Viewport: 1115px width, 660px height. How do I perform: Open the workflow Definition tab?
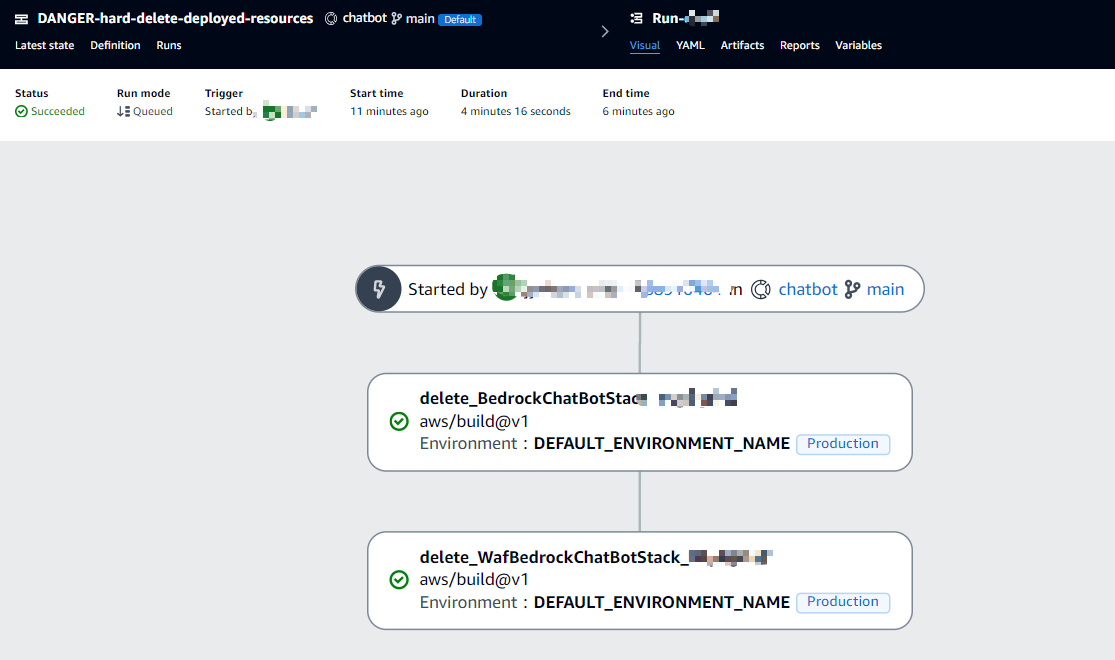115,45
